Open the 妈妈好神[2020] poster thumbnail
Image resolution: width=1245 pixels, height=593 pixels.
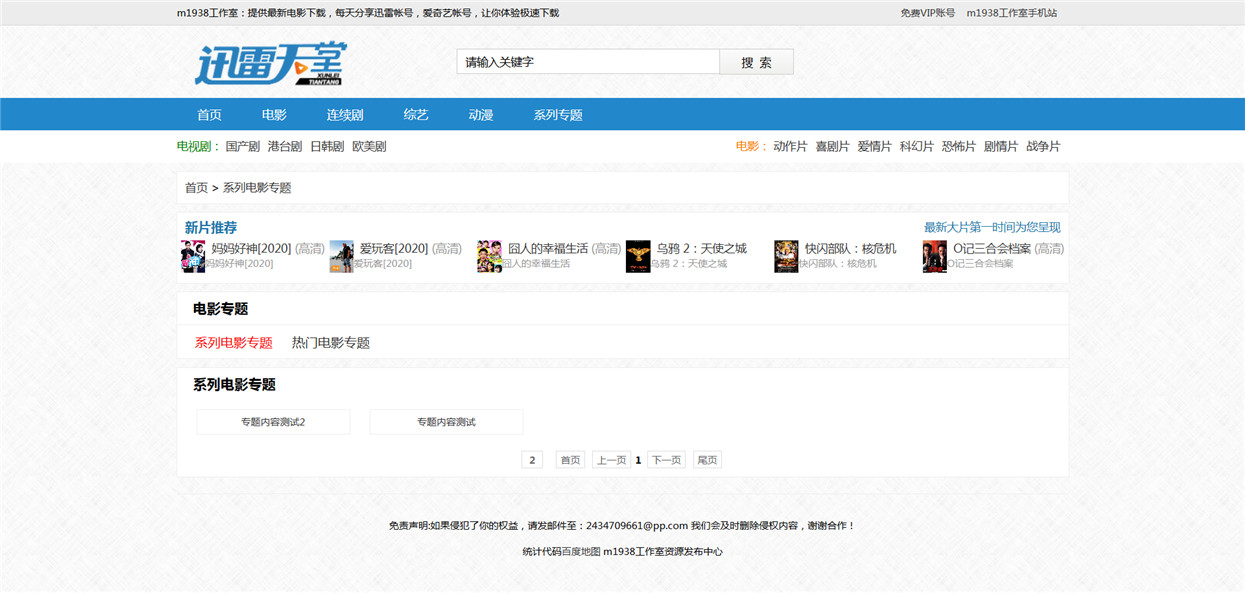[x=193, y=256]
